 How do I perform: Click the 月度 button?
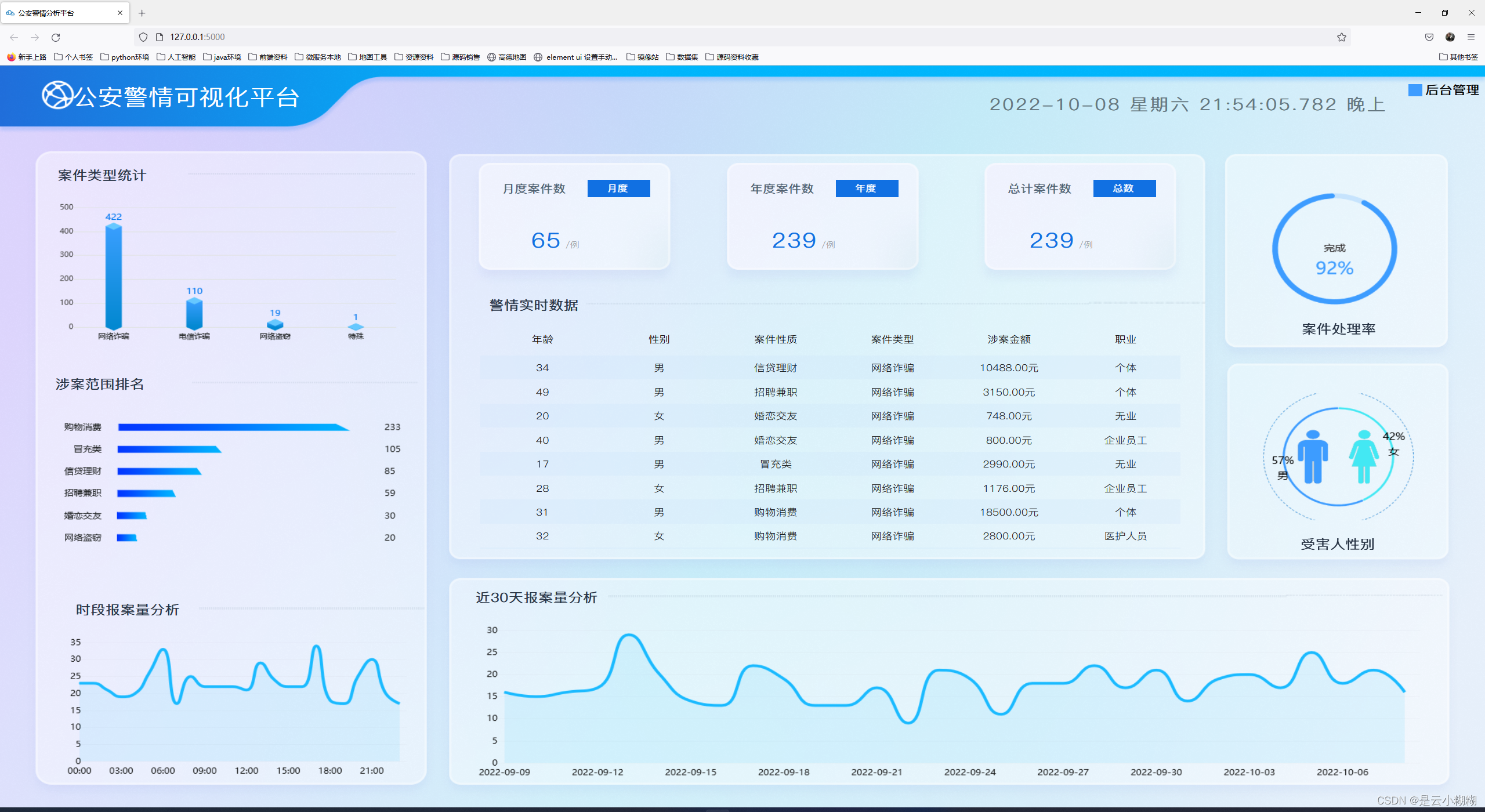tap(618, 188)
